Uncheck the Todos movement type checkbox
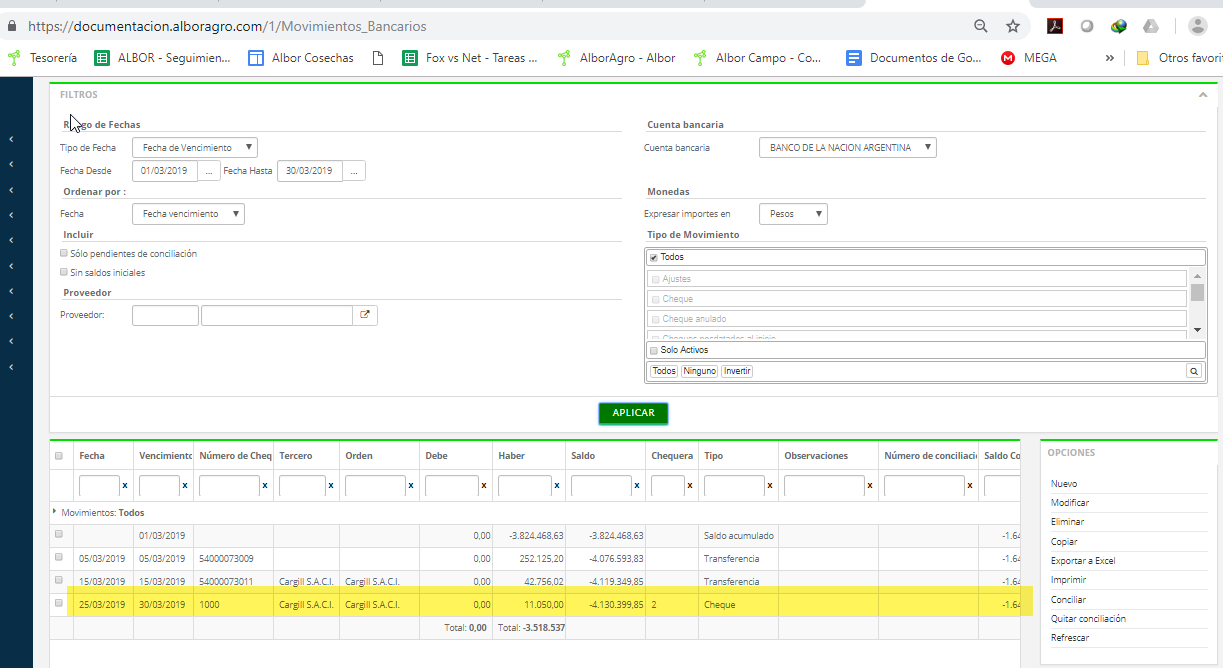Viewport: 1223px width, 668px height. pos(654,258)
